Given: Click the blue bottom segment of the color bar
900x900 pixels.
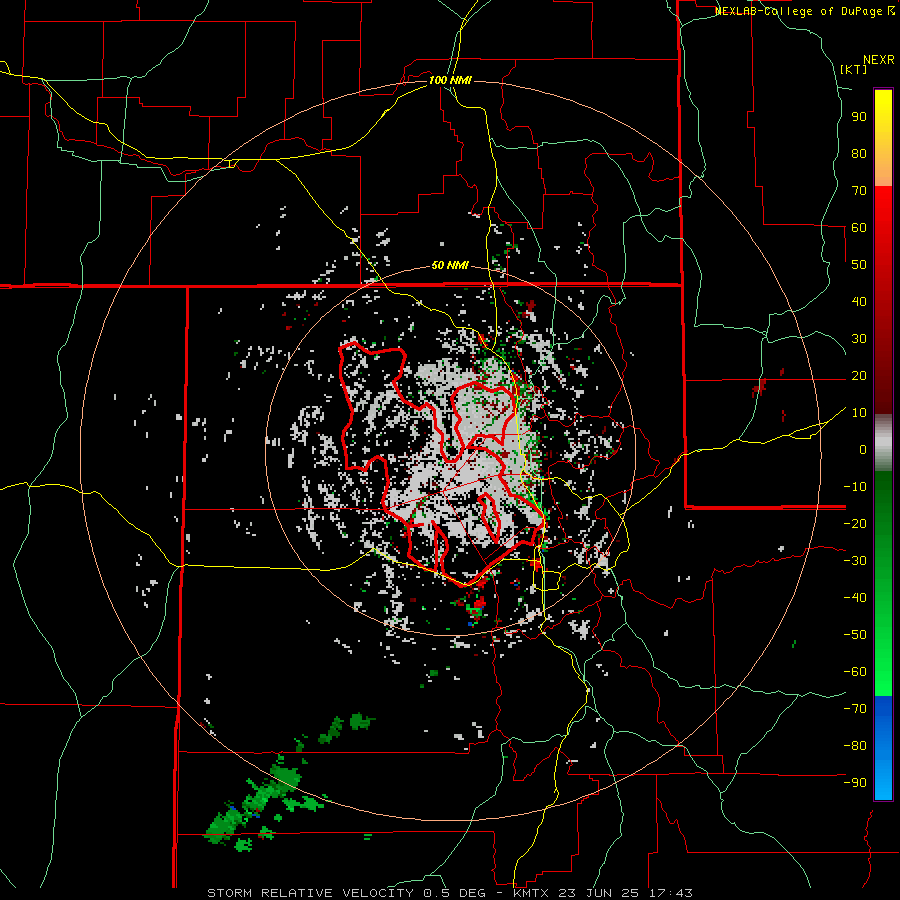Looking at the screenshot, I should (x=883, y=748).
